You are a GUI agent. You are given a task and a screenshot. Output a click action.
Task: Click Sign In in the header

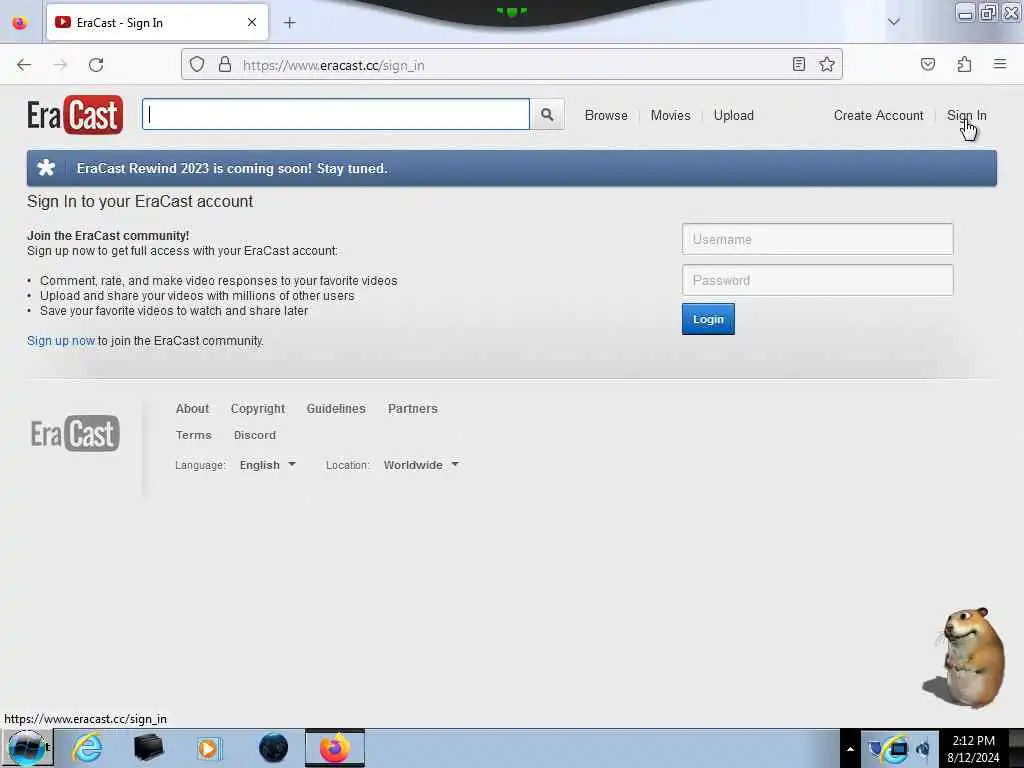pos(967,116)
